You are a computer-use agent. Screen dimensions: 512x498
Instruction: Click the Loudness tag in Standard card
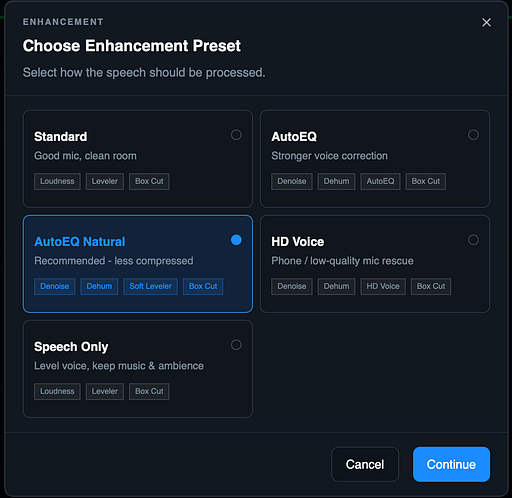click(x=57, y=181)
